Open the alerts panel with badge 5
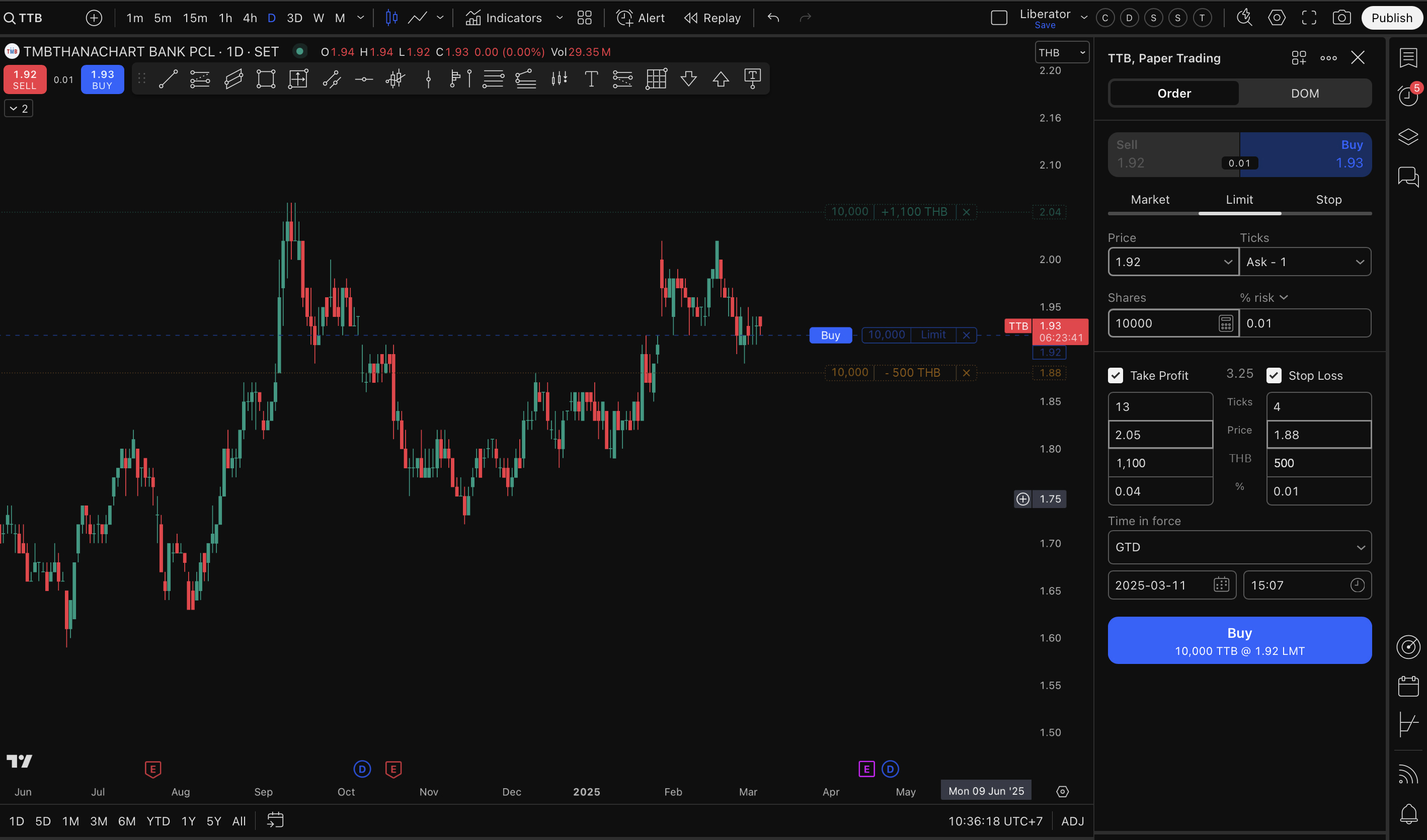The height and width of the screenshot is (840, 1427). [x=1408, y=95]
